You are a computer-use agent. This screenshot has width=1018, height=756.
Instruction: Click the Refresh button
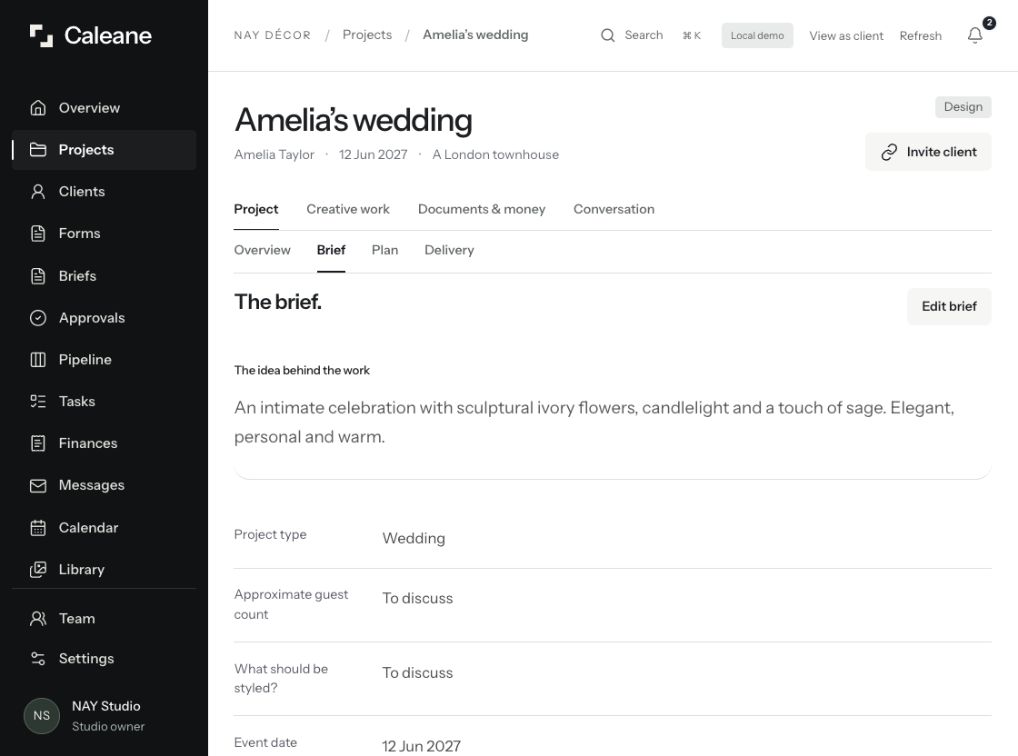tap(921, 36)
